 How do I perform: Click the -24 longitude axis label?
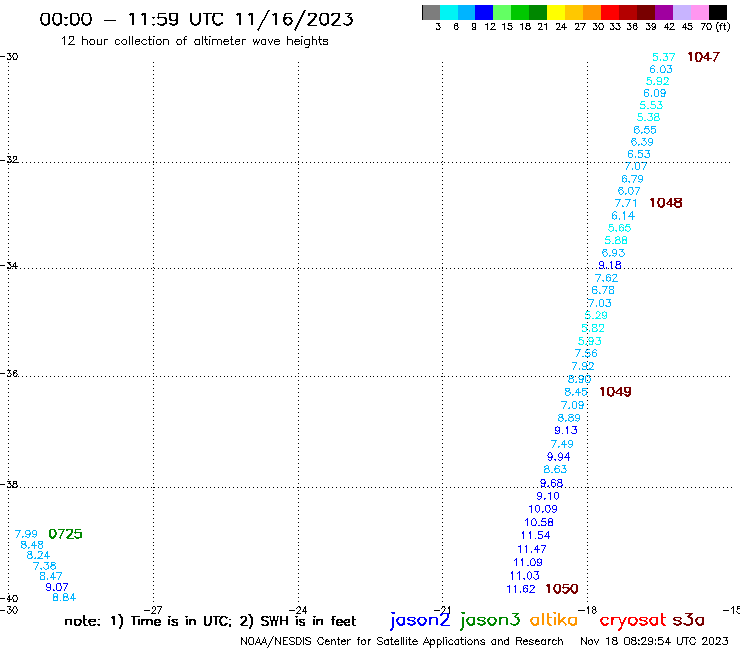tap(298, 610)
